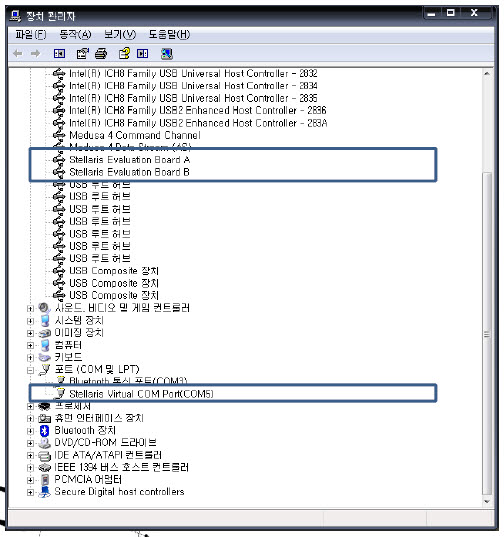Collapse the 포트 (COM 및 LPT) node
The width and height of the screenshot is (504, 537).
click(x=30, y=370)
